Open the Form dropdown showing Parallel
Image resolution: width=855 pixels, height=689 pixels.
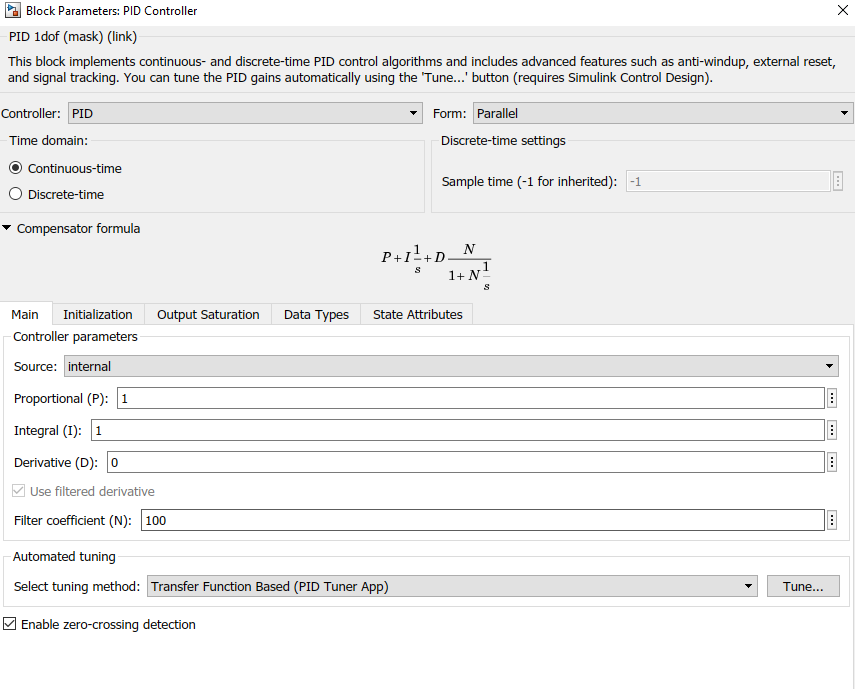(845, 113)
